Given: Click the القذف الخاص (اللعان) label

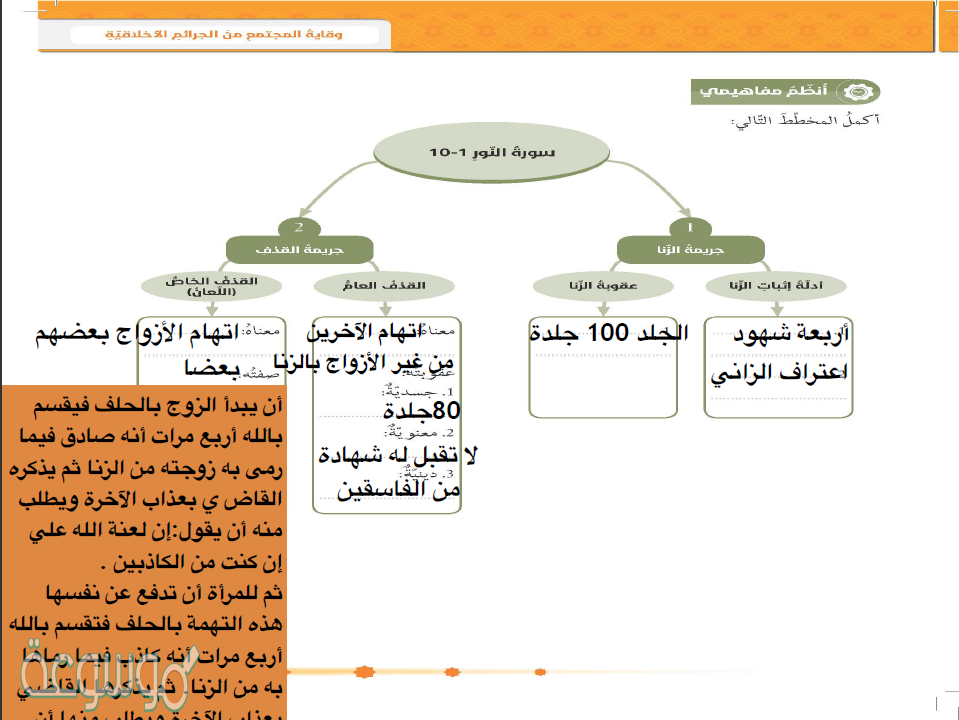Looking at the screenshot, I should [x=211, y=286].
